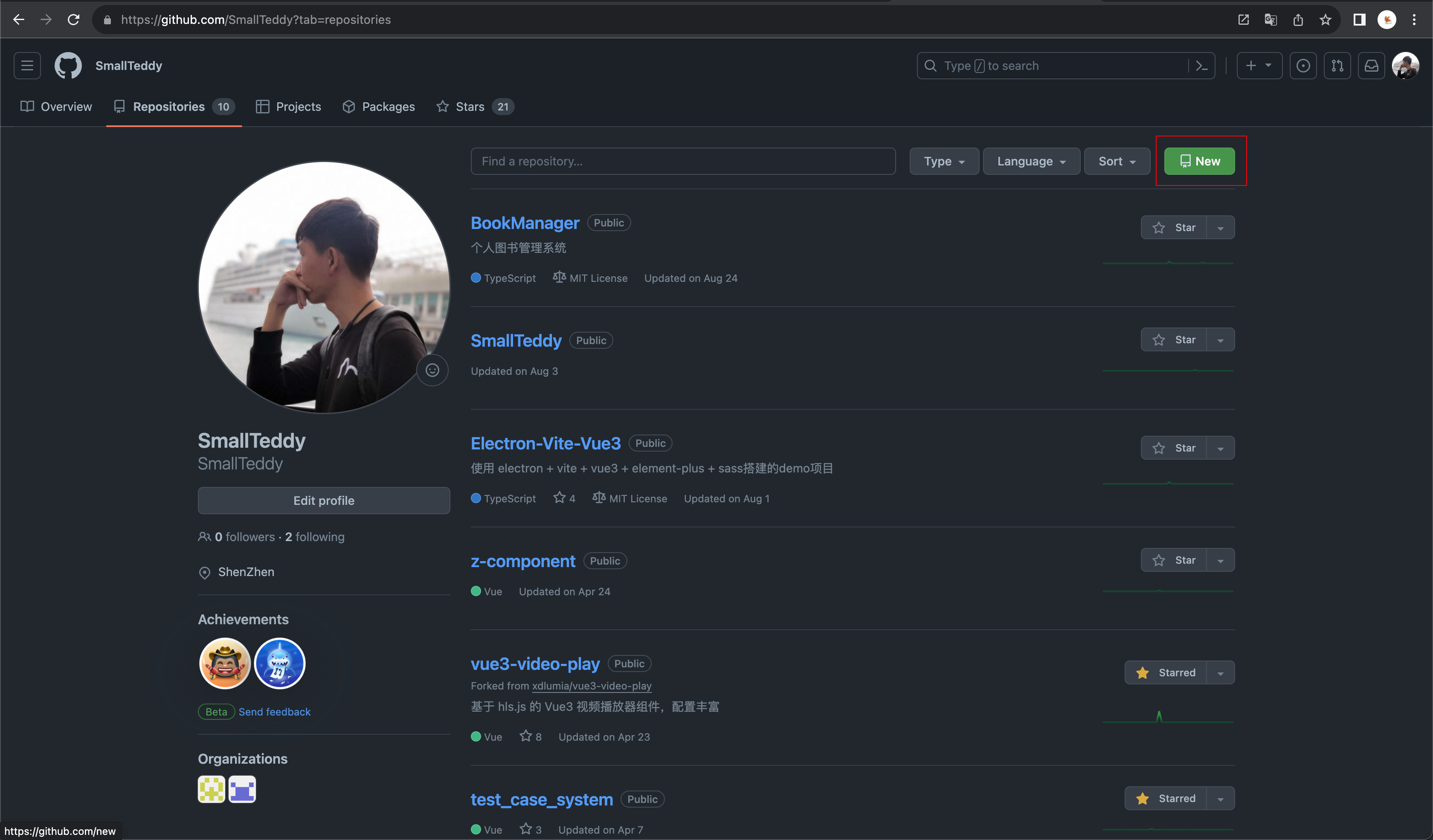Screen dimensions: 1433x840
Task: Click the user profile avatar icon
Action: (1407, 65)
